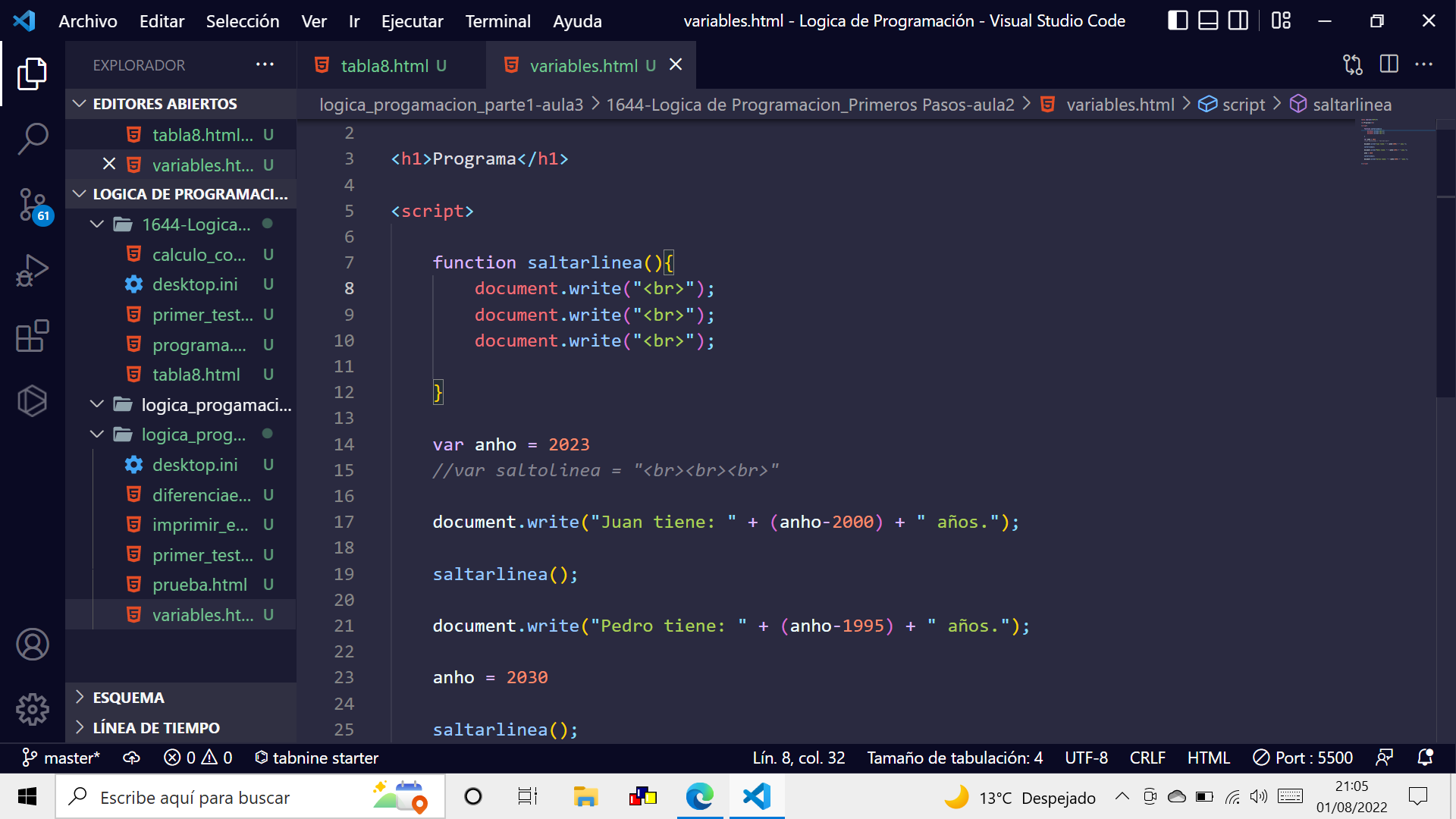Open the Editar menu
The height and width of the screenshot is (819, 1456).
click(162, 20)
